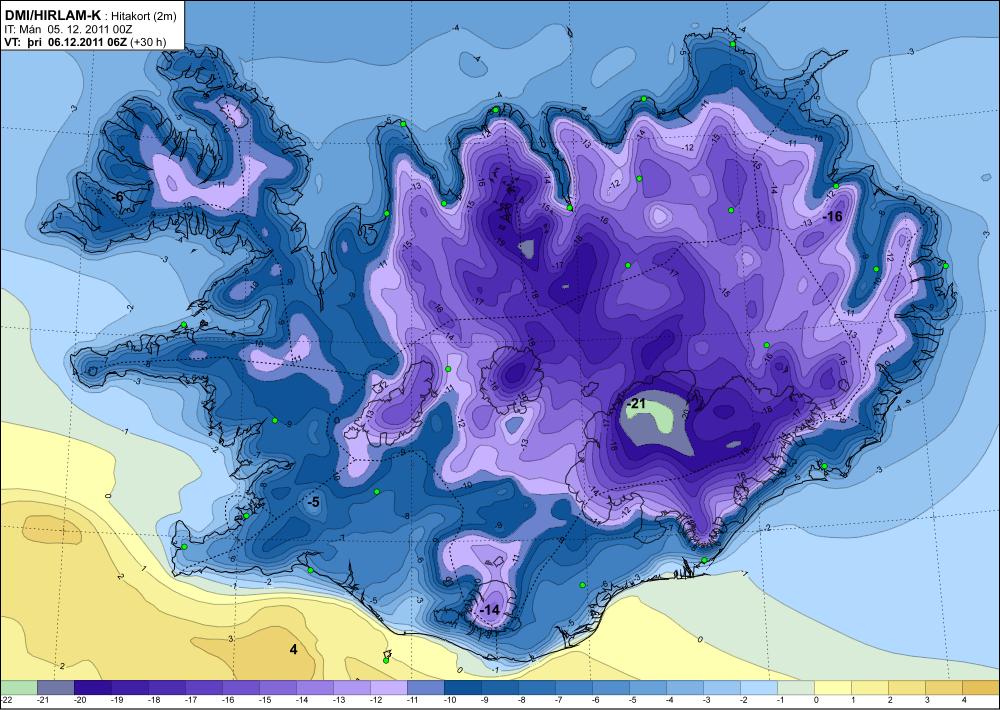Click the bold -16 label in the northeast
The height and width of the screenshot is (710, 1000).
pyautogui.click(x=832, y=217)
